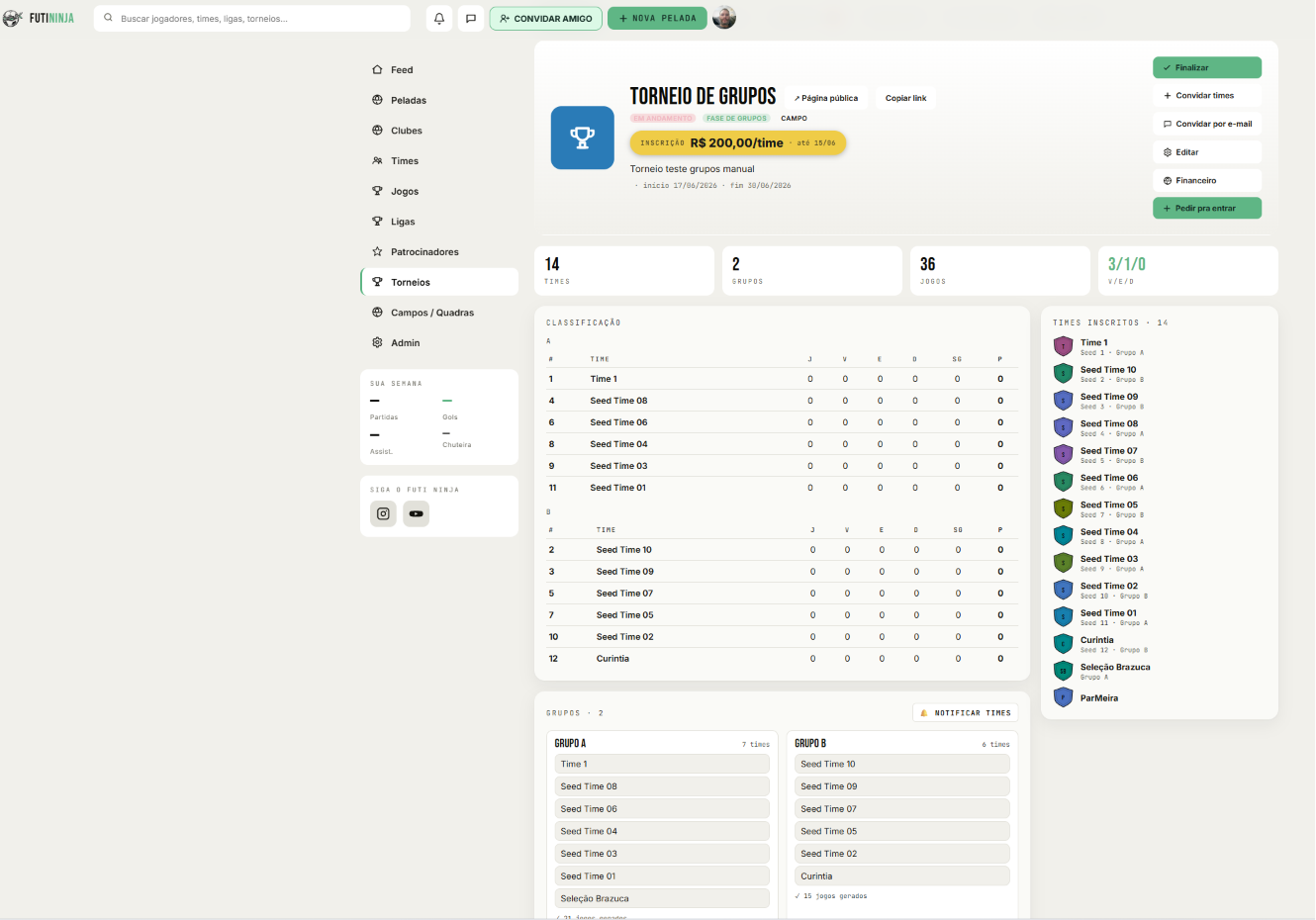The width and height of the screenshot is (1316, 920).
Task: Click the FutiNinja logo
Action: [x=39, y=18]
